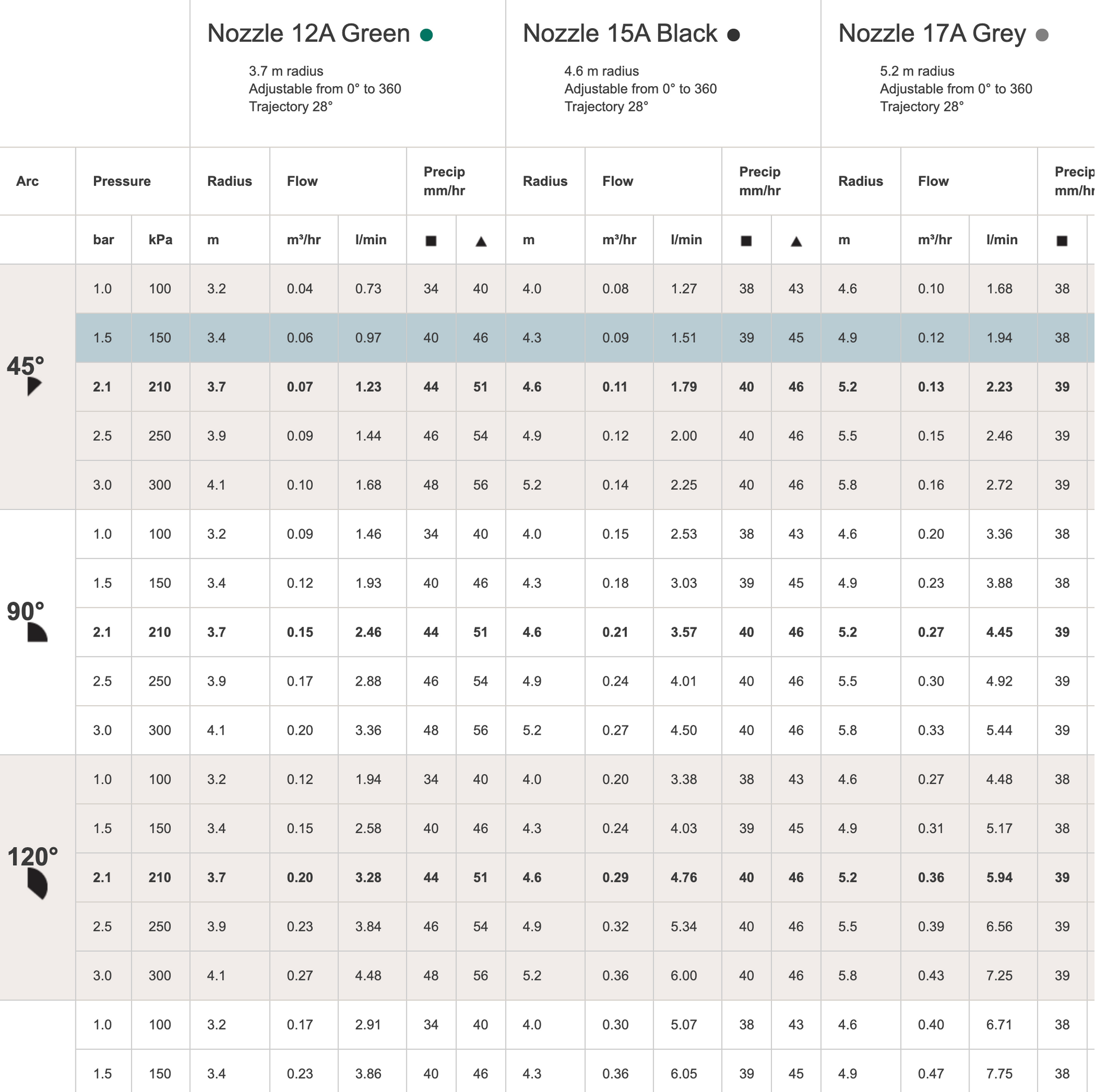The image size is (1095, 1092).
Task: Click the Pressure column header
Action: pyautogui.click(x=122, y=181)
